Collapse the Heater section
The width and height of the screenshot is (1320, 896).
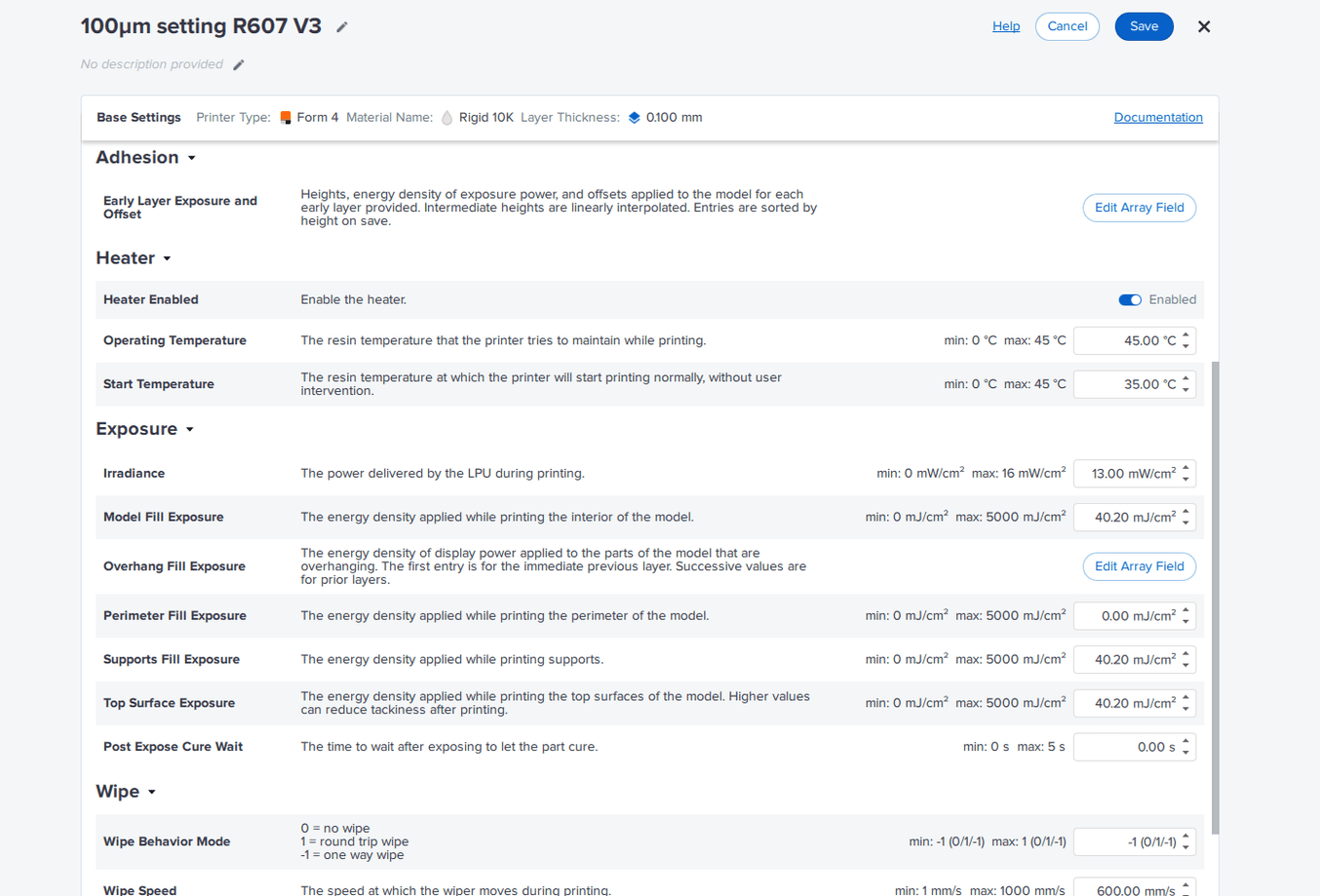click(x=168, y=259)
